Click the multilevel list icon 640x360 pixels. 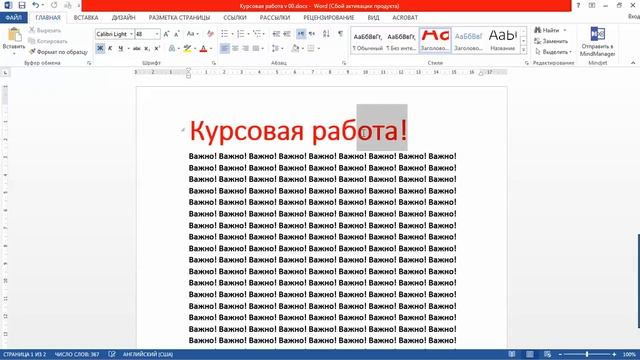[x=256, y=34]
